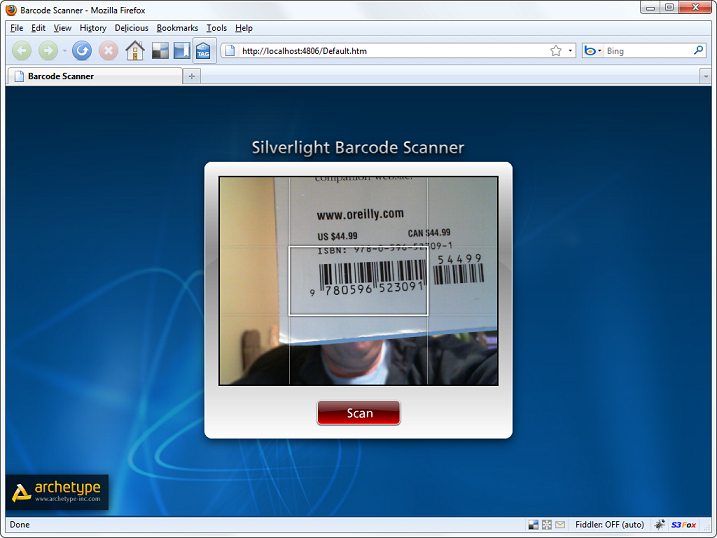This screenshot has height=538, width=717.
Task: Open the list all tabs dropdown
Action: pyautogui.click(x=705, y=76)
